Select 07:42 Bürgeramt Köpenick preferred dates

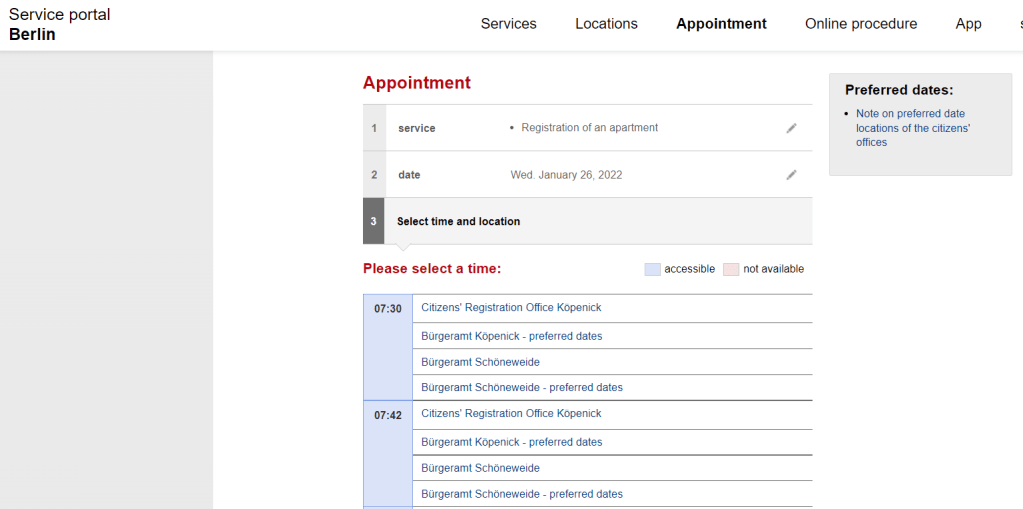(511, 442)
